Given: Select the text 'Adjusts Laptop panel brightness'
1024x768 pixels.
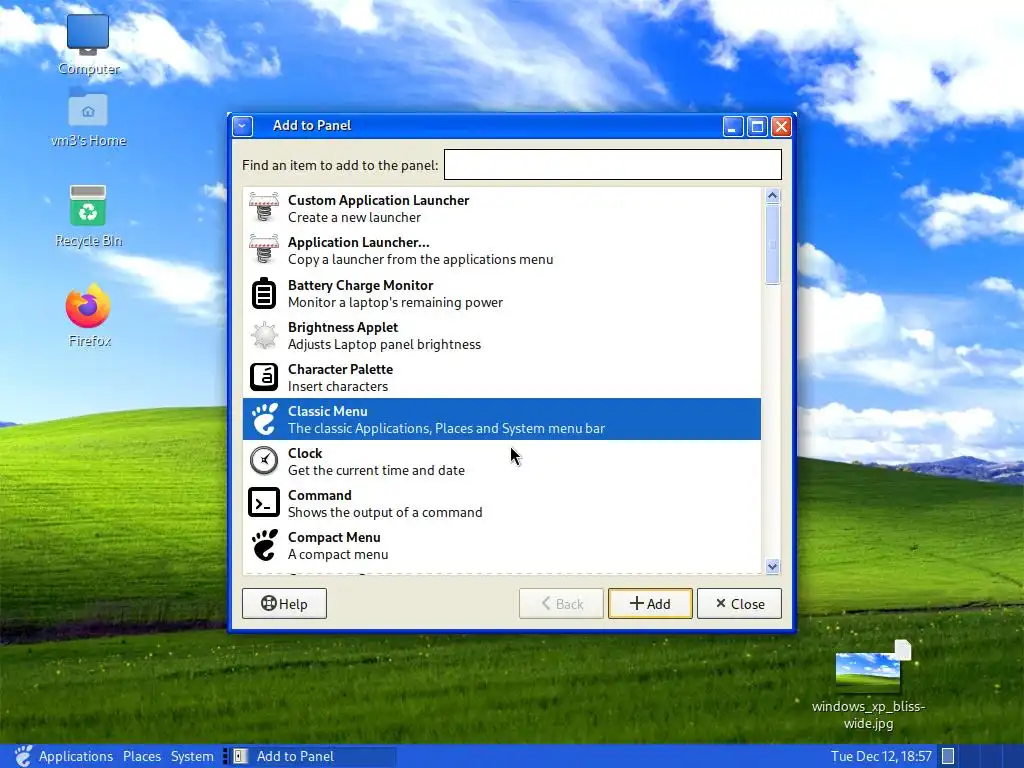Looking at the screenshot, I should (384, 344).
